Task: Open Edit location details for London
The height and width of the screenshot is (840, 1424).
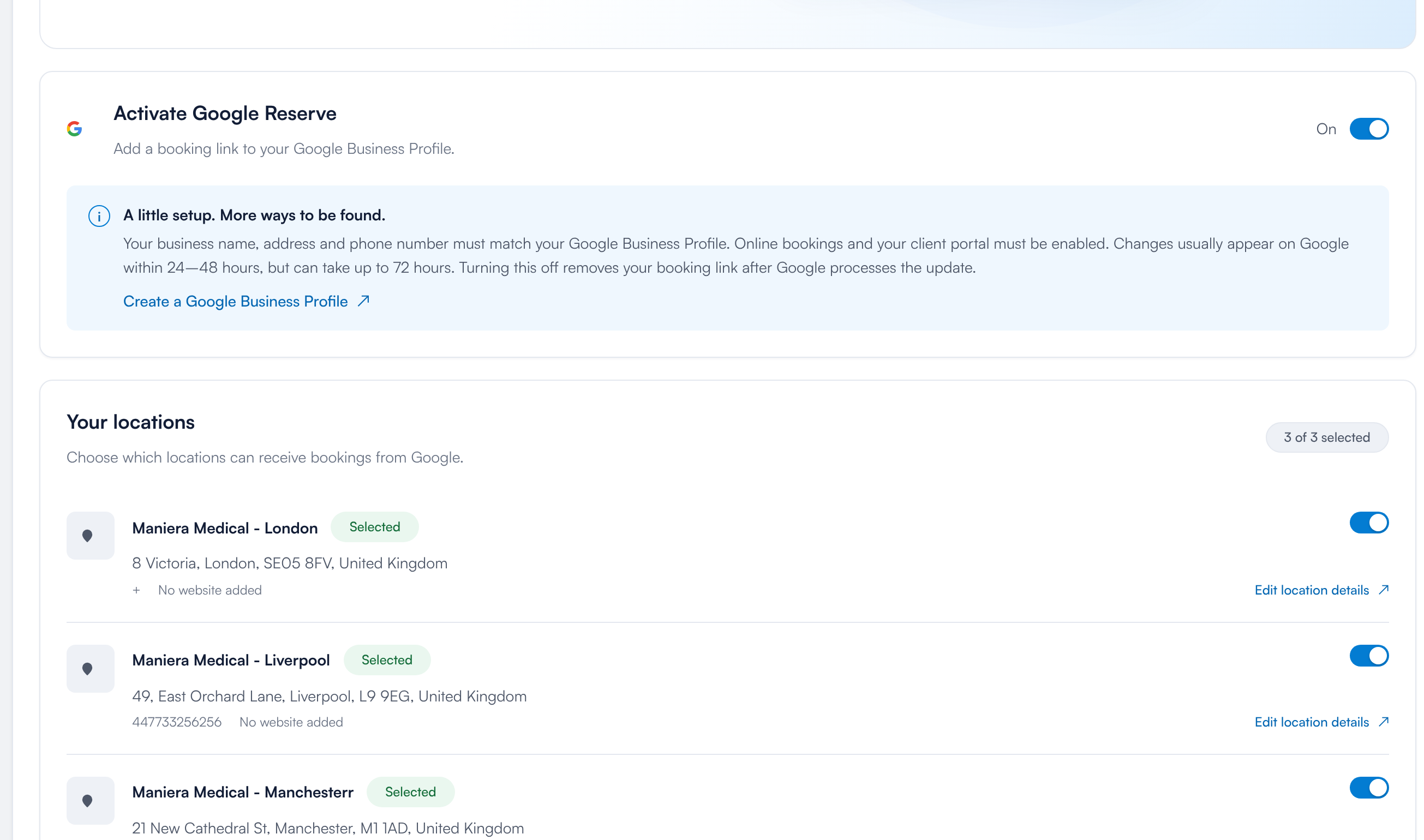Action: (1312, 590)
